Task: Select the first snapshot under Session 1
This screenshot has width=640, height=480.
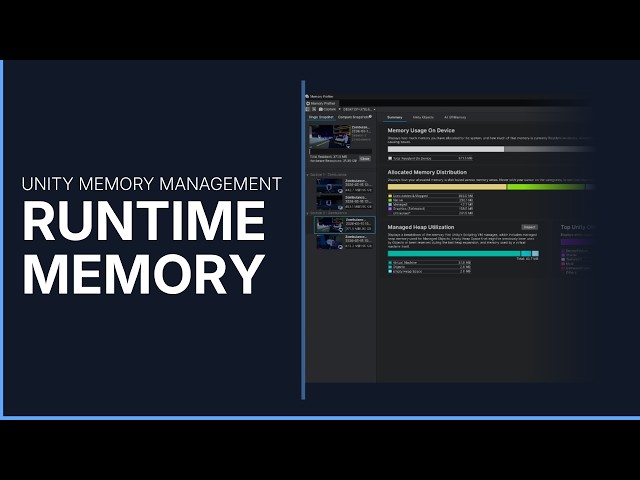Action: point(344,185)
